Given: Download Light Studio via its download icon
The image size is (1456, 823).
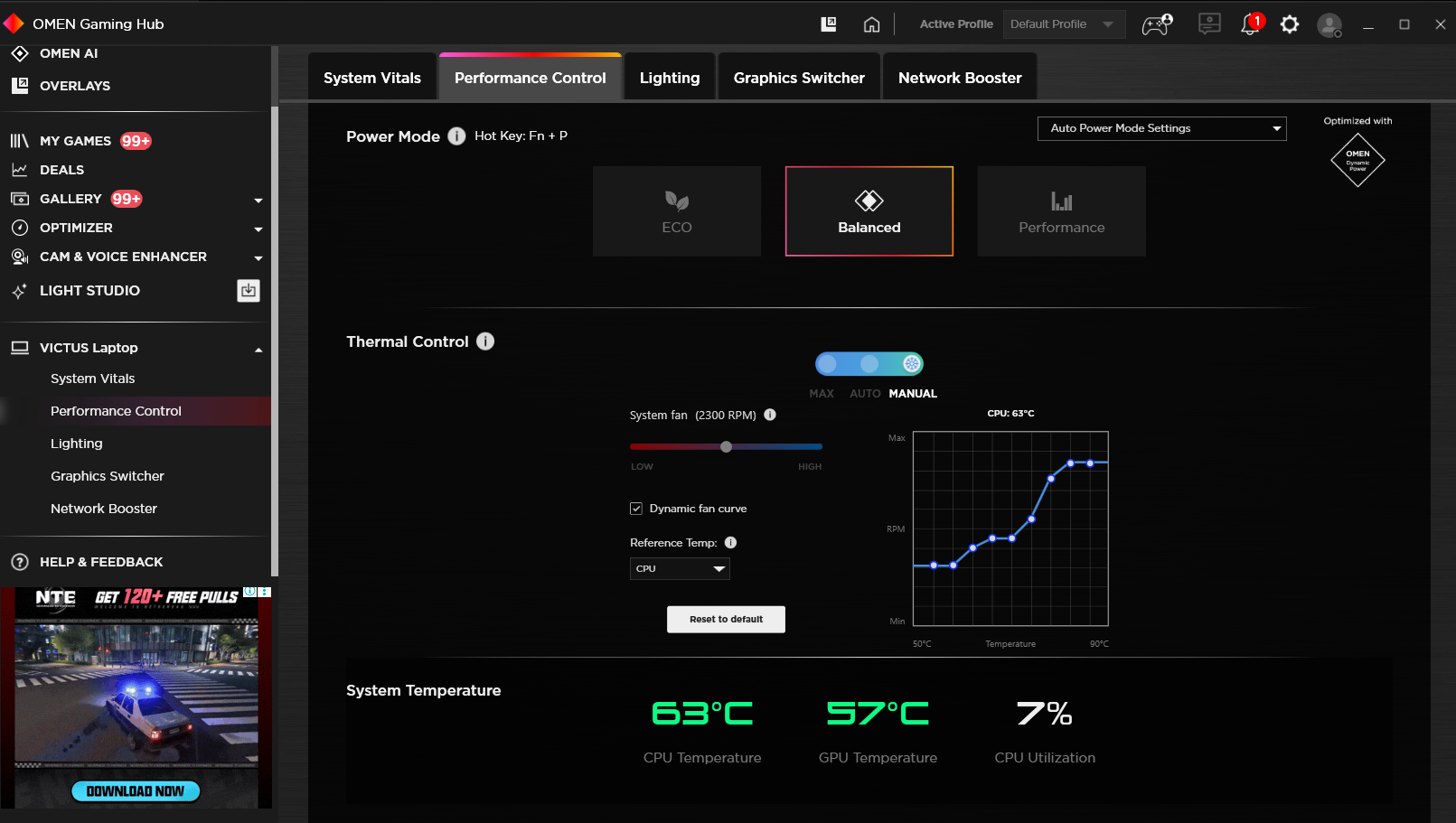Looking at the screenshot, I should click(x=249, y=290).
